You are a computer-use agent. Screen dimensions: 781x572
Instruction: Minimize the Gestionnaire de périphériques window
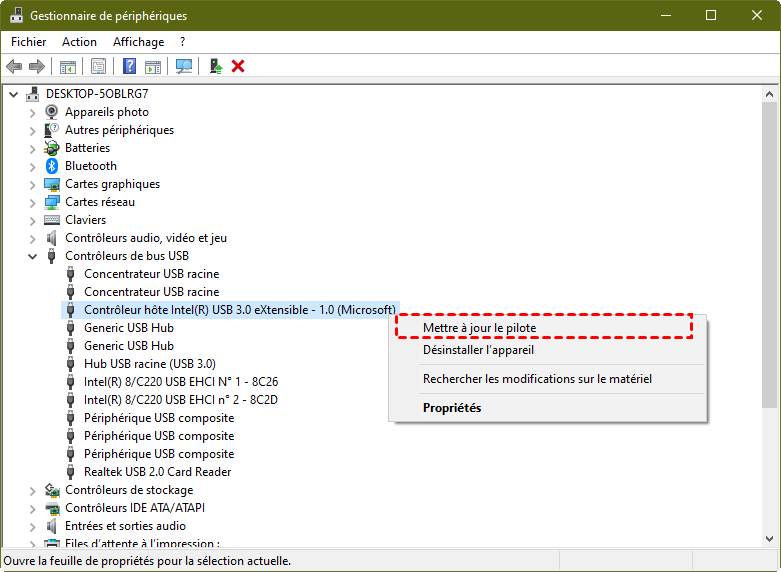666,15
